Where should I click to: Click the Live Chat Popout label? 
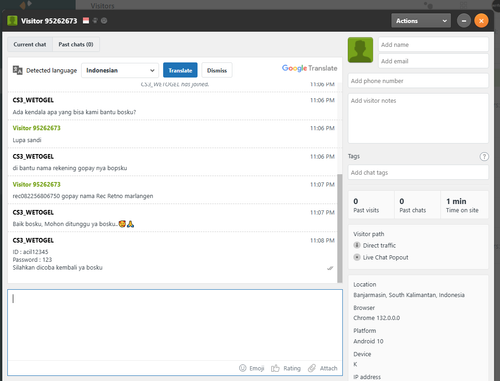coord(386,257)
